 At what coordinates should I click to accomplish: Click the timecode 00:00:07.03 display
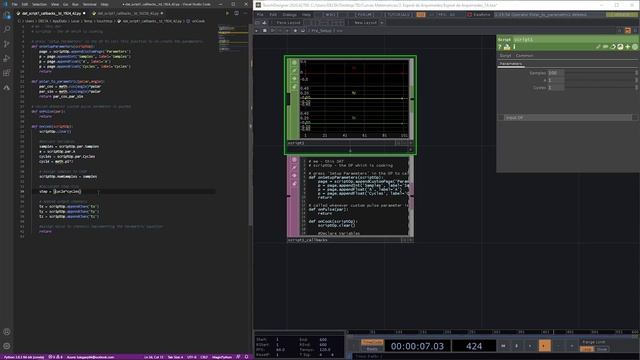[417, 346]
